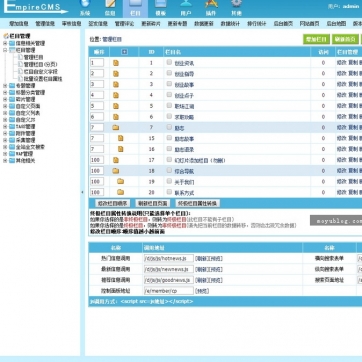Screen dimensions: 362x362
Task: Click the folder icon of column ID 19
Action: coord(121,182)
